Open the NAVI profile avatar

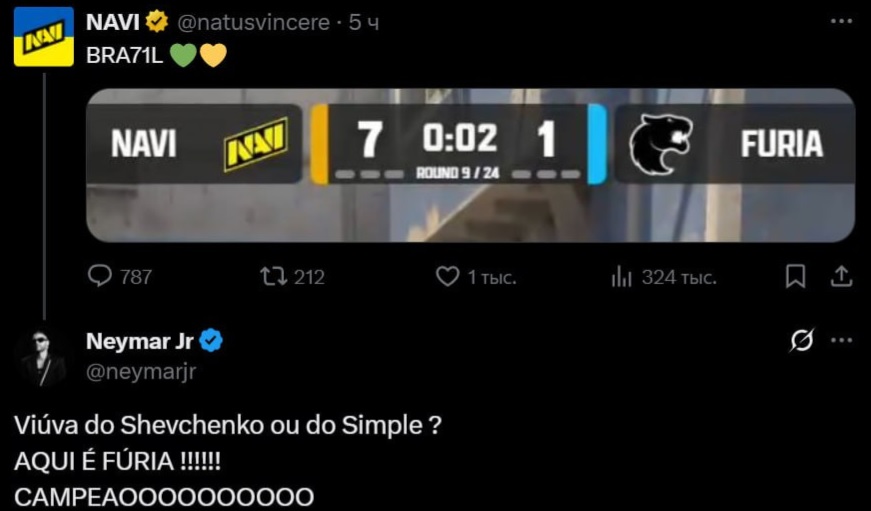(x=43, y=37)
